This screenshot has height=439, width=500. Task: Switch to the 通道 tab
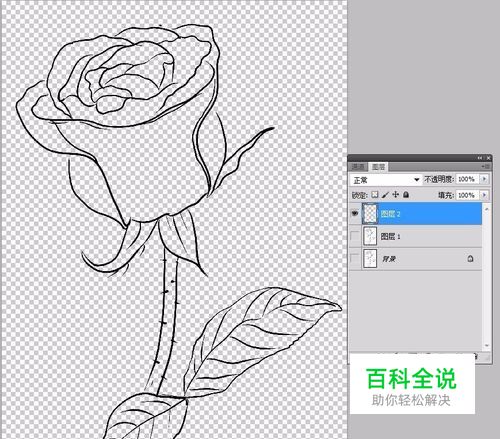(x=359, y=167)
